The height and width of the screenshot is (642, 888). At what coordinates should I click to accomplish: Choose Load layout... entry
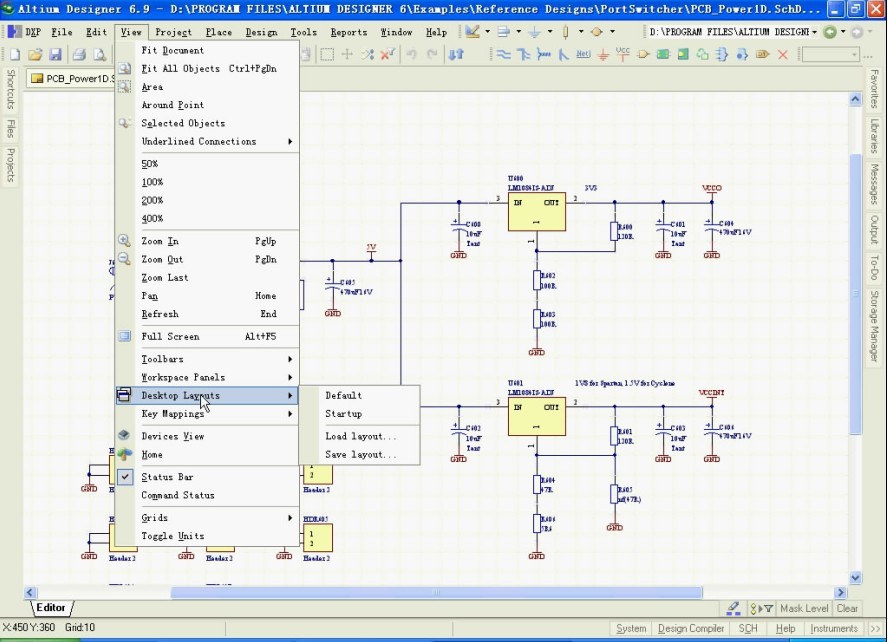(x=360, y=436)
